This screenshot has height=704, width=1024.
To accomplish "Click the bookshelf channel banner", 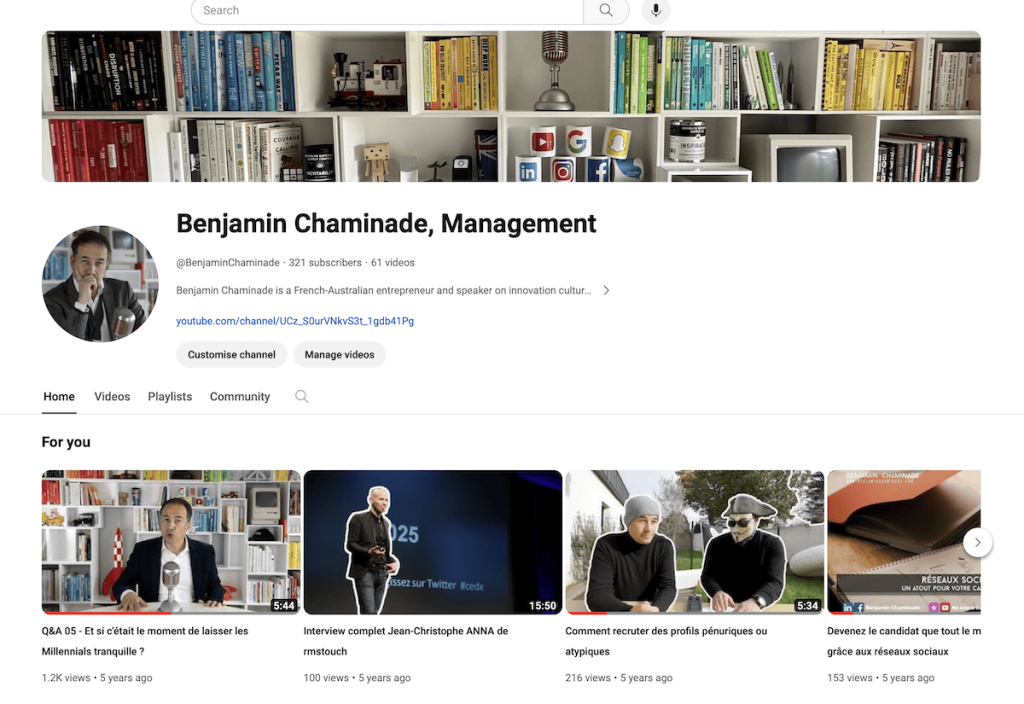I will 511,106.
